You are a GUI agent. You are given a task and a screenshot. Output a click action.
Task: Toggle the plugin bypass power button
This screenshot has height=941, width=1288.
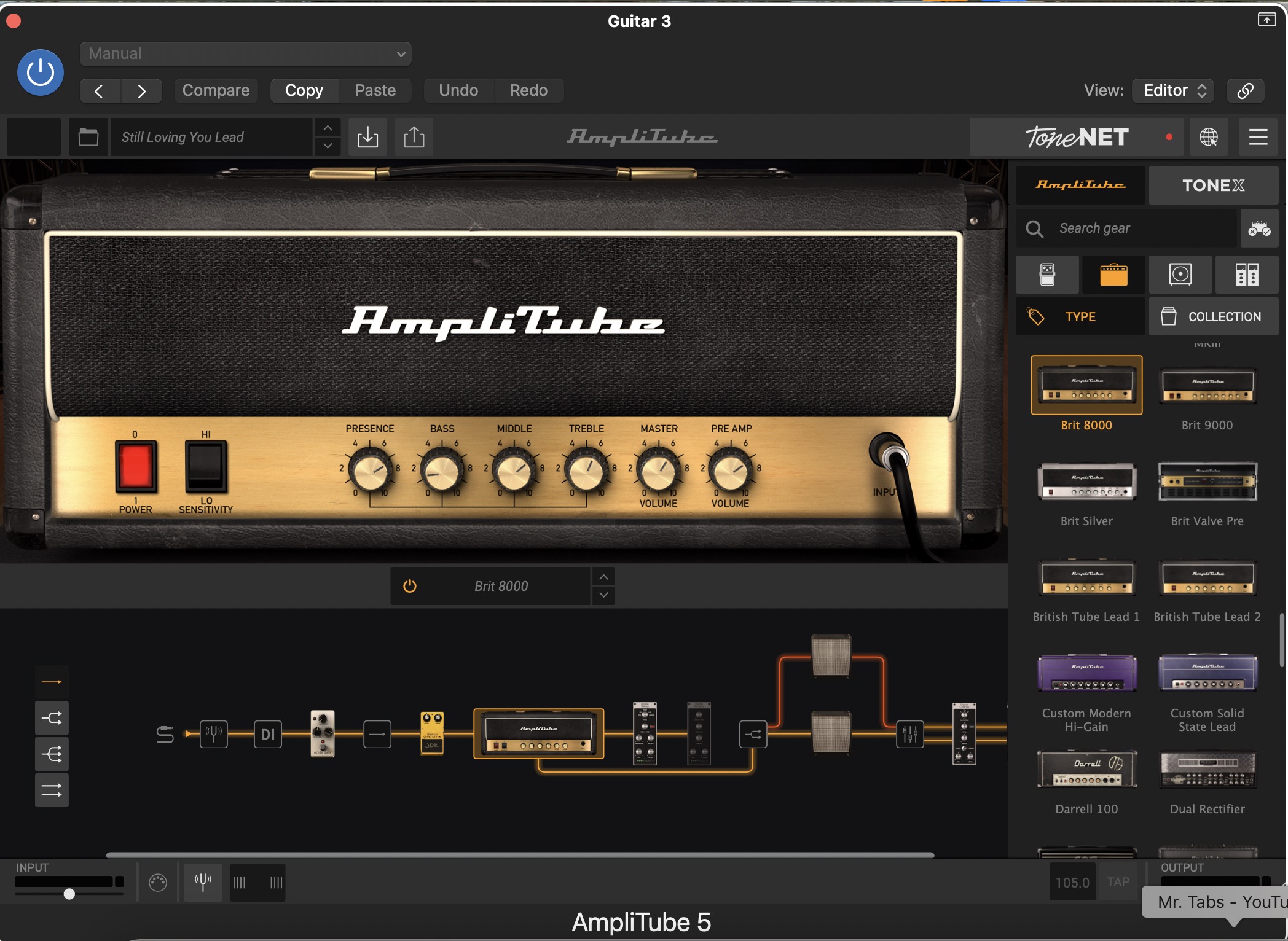point(41,72)
